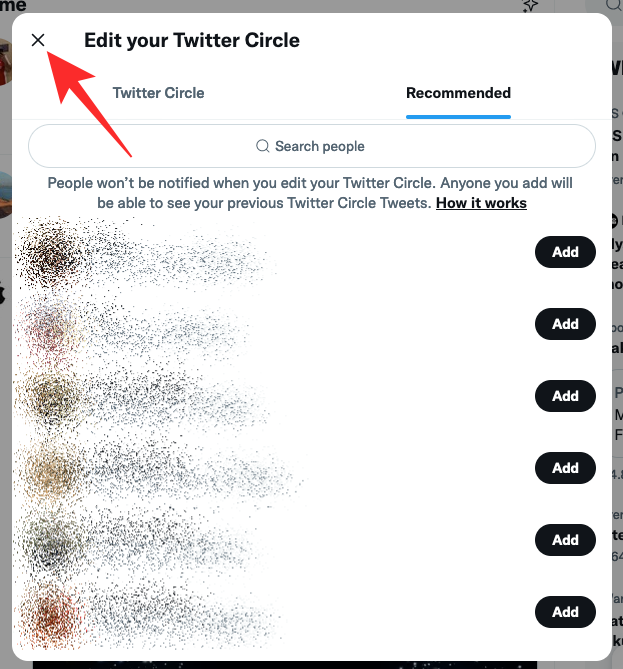Open the How it works link
The height and width of the screenshot is (669, 623).
[x=481, y=203]
